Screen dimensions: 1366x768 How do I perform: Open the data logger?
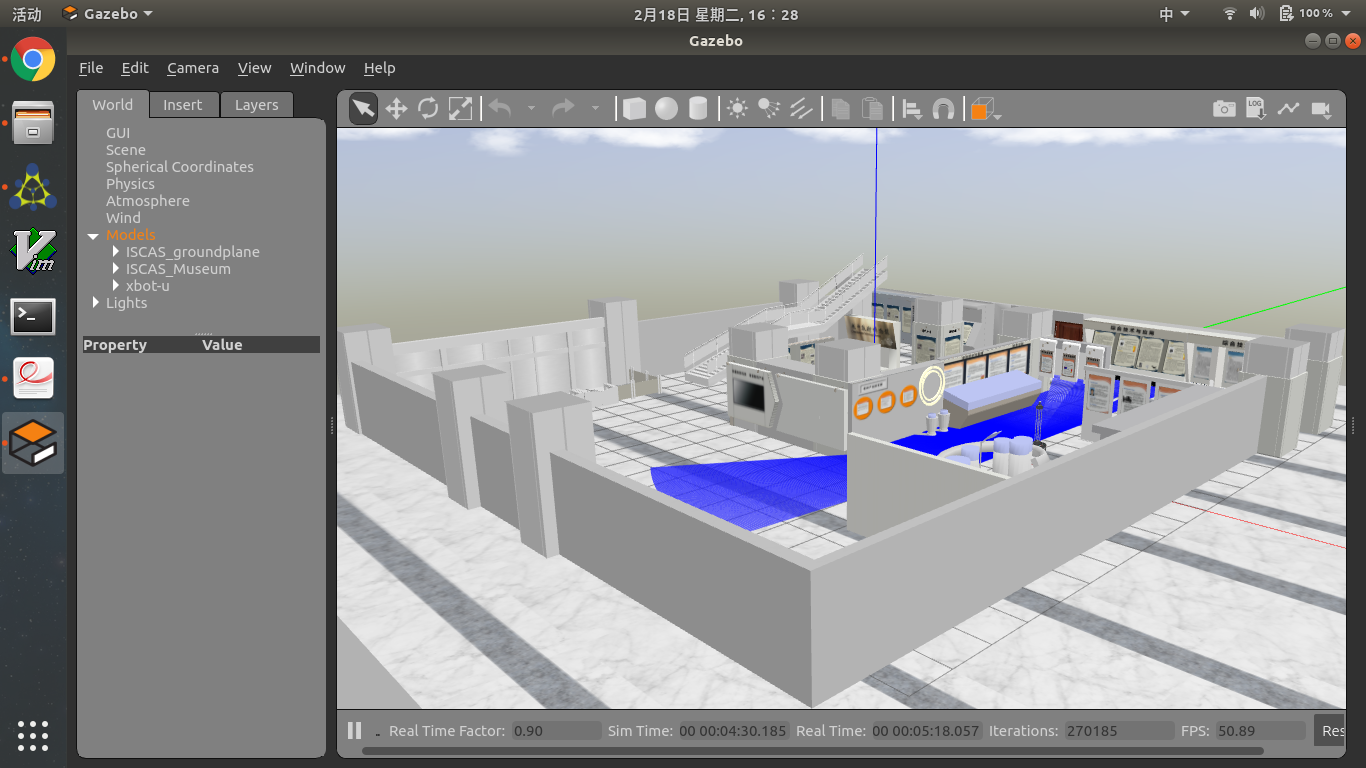[1256, 108]
